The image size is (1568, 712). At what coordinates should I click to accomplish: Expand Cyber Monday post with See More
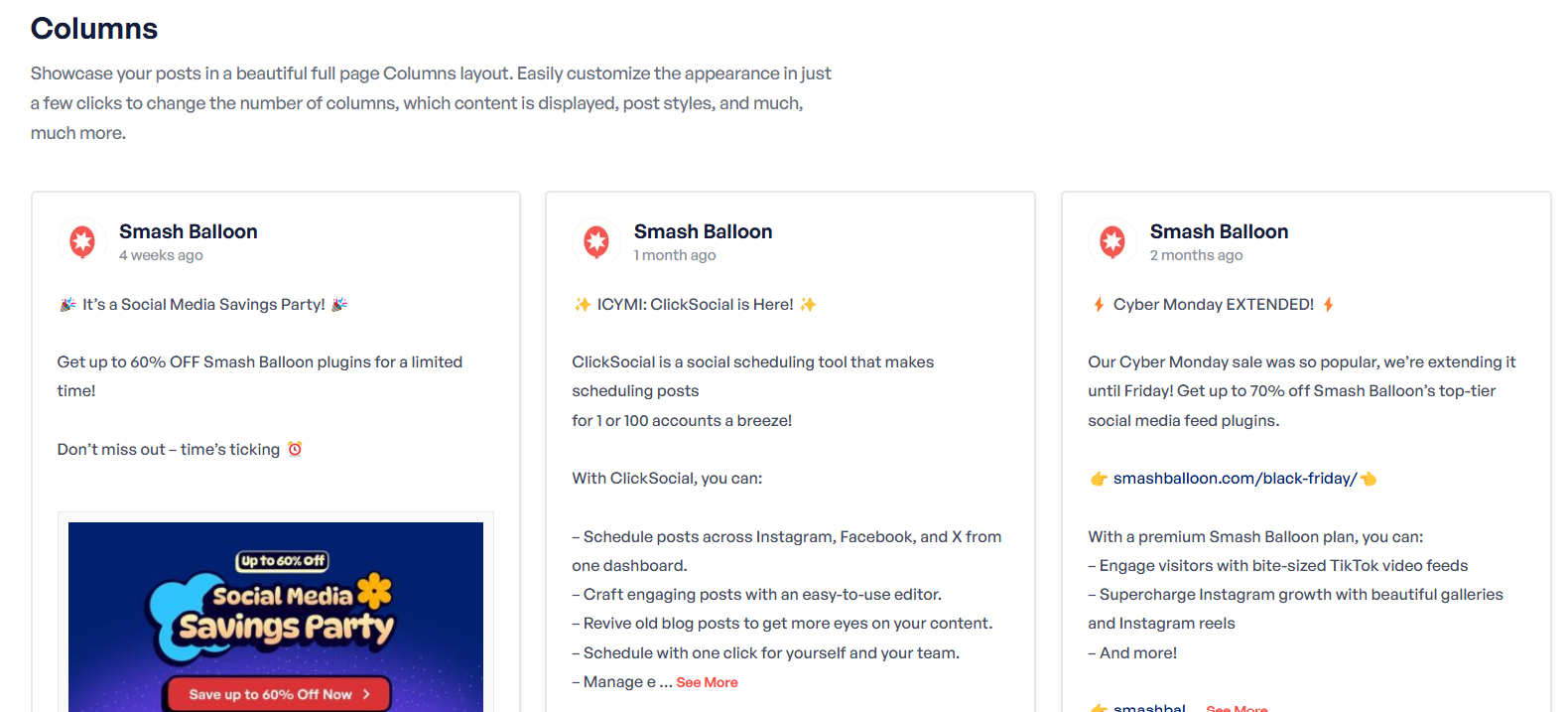[x=1237, y=708]
